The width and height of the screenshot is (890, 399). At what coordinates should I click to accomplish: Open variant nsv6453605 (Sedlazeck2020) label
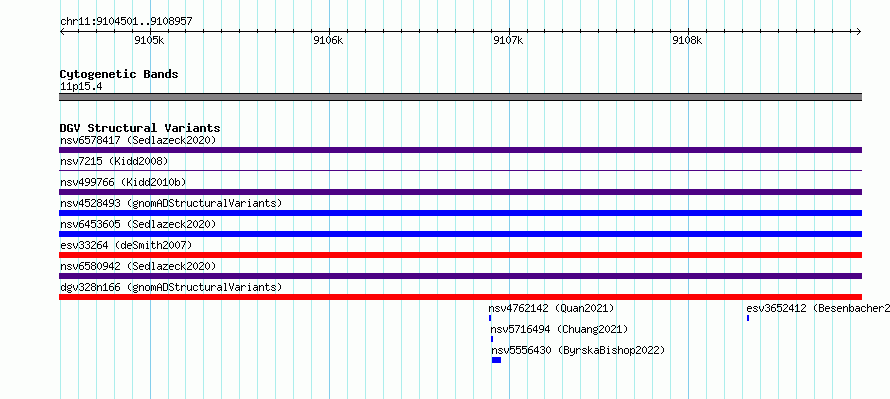click(138, 224)
